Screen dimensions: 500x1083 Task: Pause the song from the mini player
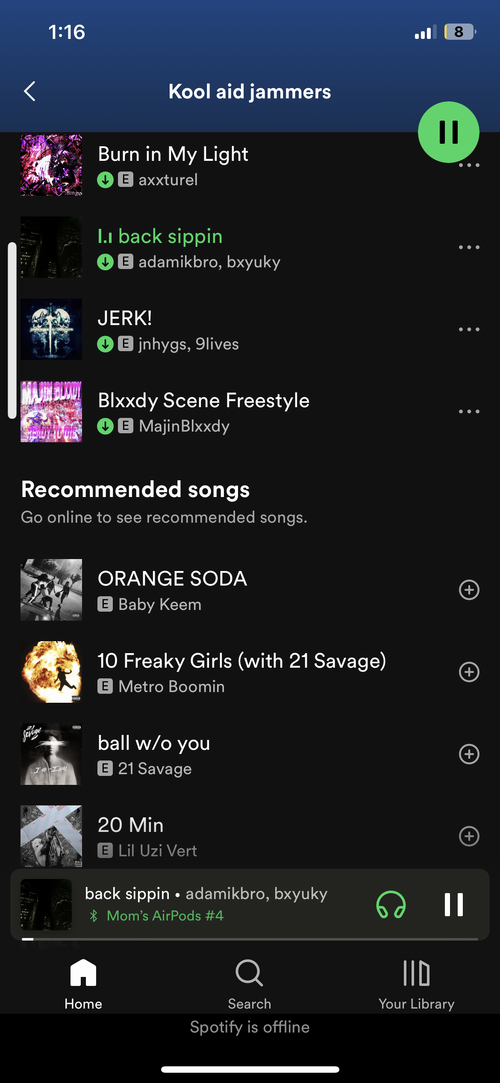click(x=454, y=904)
